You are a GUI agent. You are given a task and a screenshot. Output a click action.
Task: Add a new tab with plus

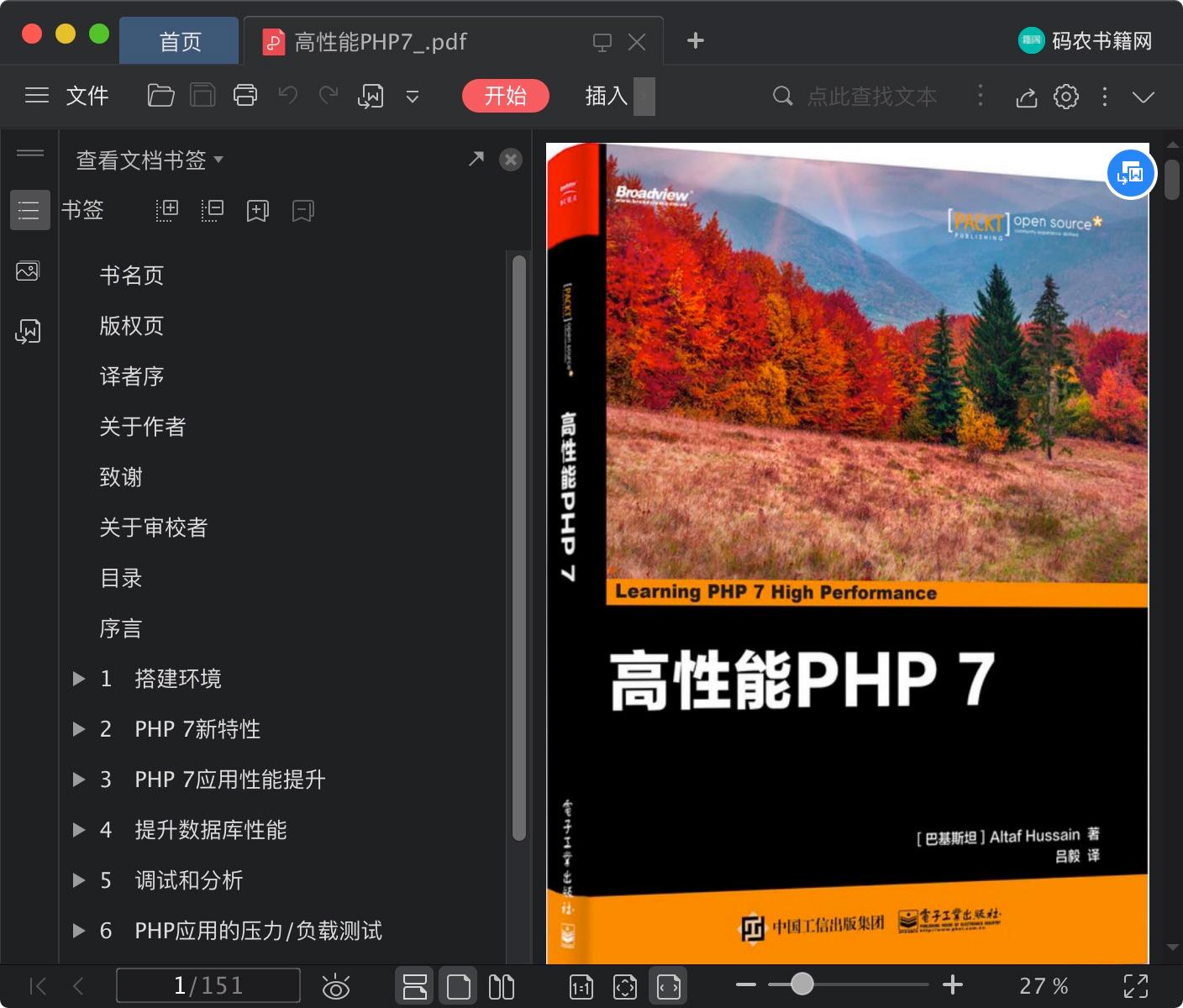(696, 40)
